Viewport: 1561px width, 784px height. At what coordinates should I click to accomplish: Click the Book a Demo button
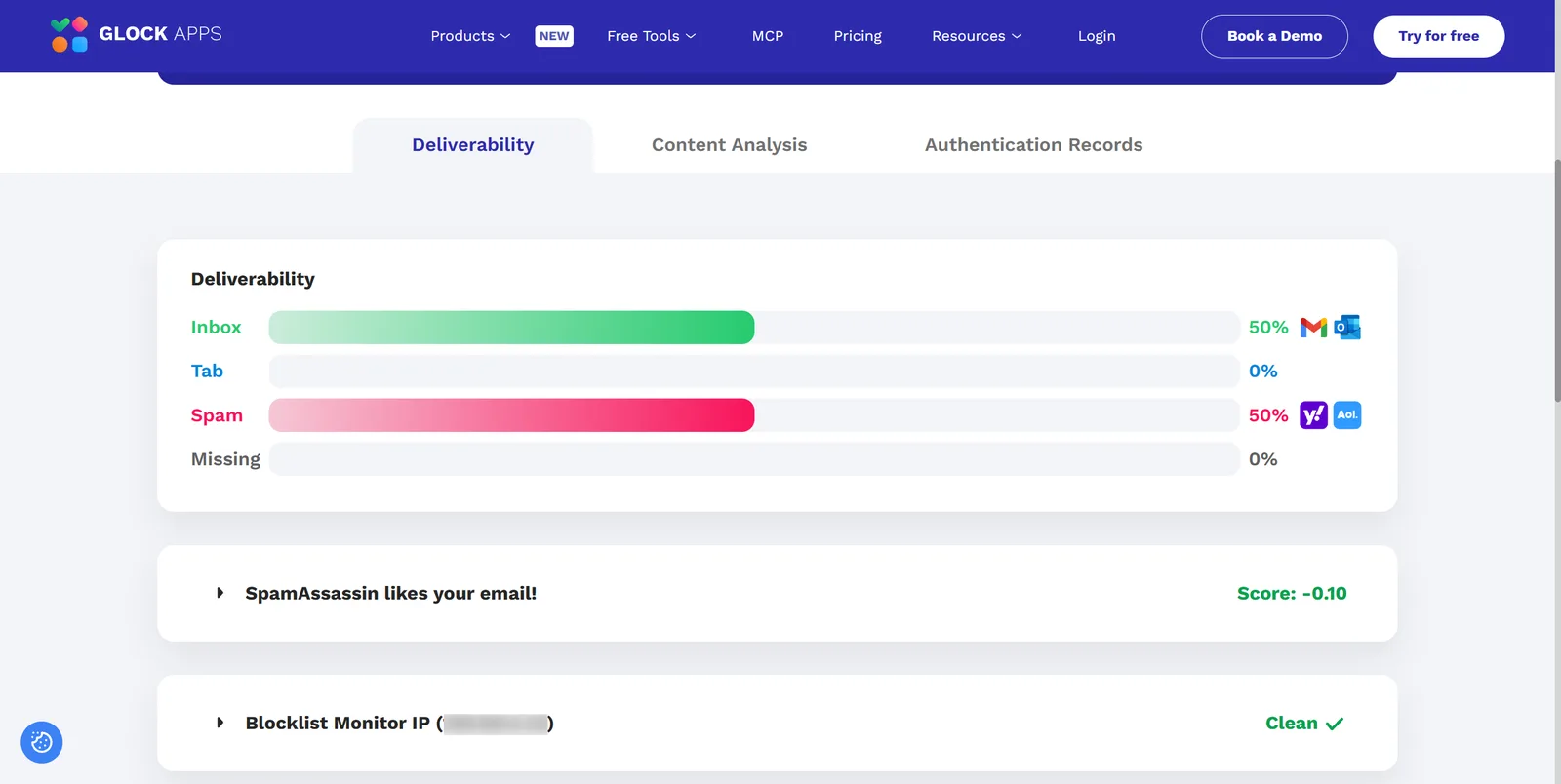[x=1274, y=36]
